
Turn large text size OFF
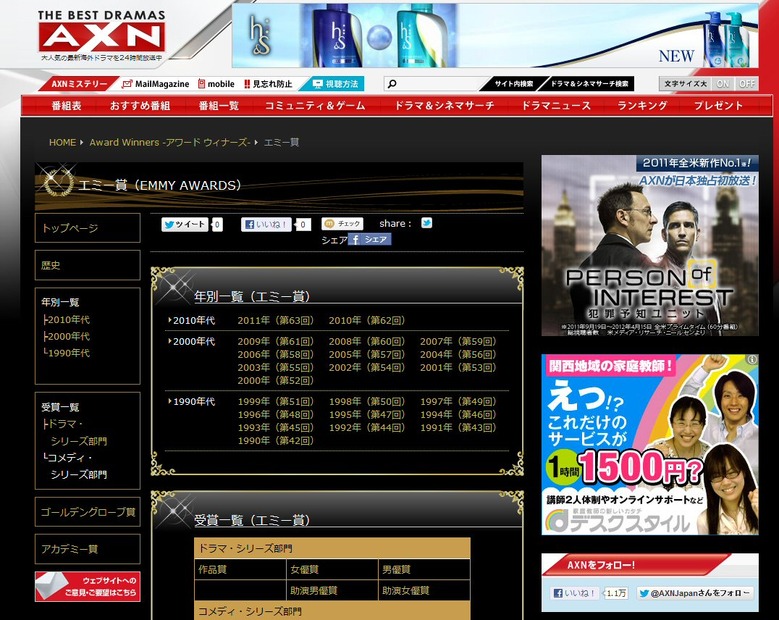(747, 83)
